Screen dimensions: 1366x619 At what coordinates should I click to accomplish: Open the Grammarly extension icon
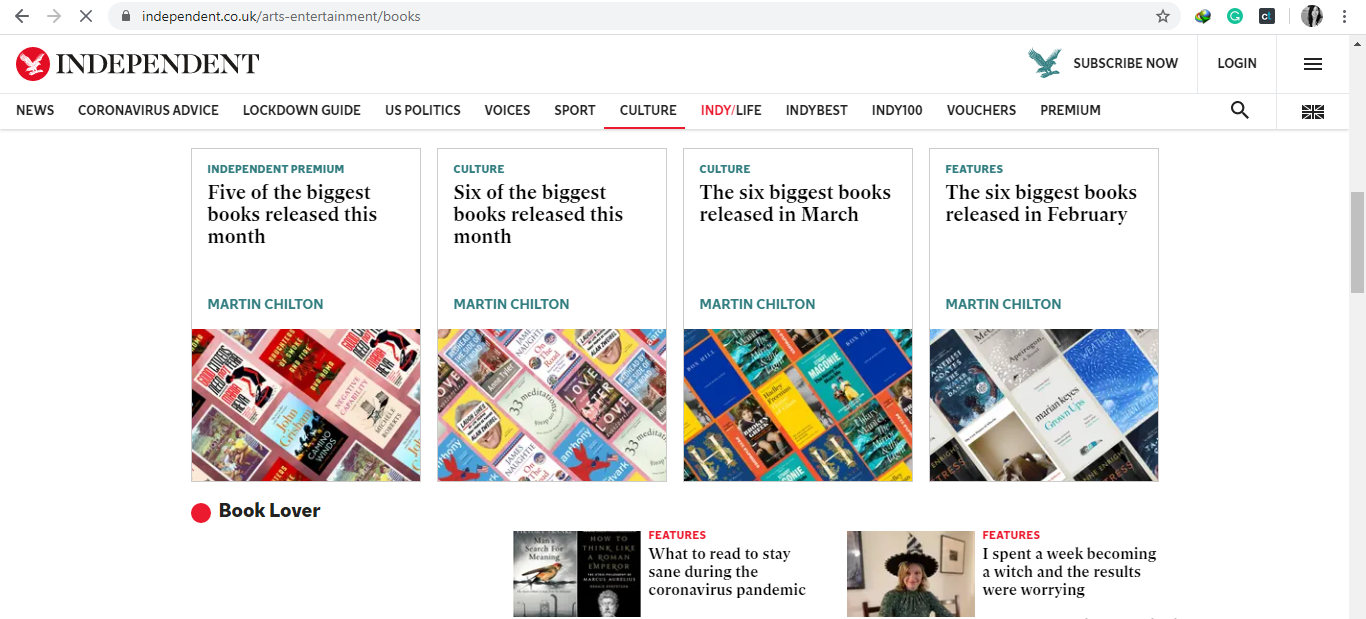(1235, 16)
